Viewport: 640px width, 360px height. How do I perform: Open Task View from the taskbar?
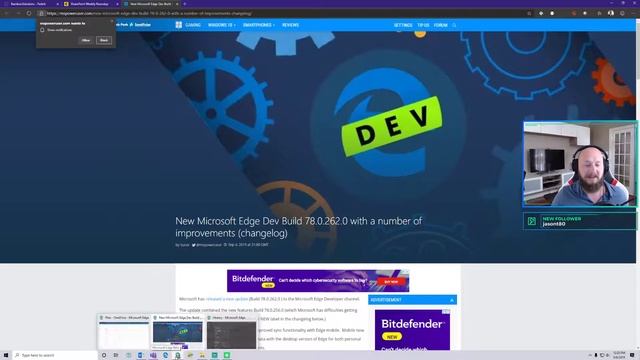click(x=116, y=356)
